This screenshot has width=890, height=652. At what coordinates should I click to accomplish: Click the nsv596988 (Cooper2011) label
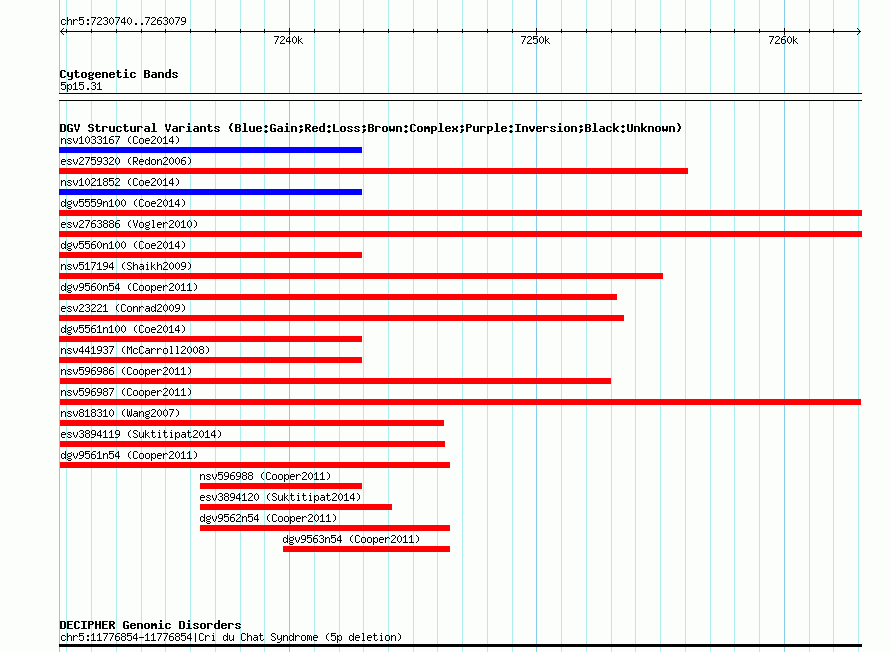(x=265, y=476)
